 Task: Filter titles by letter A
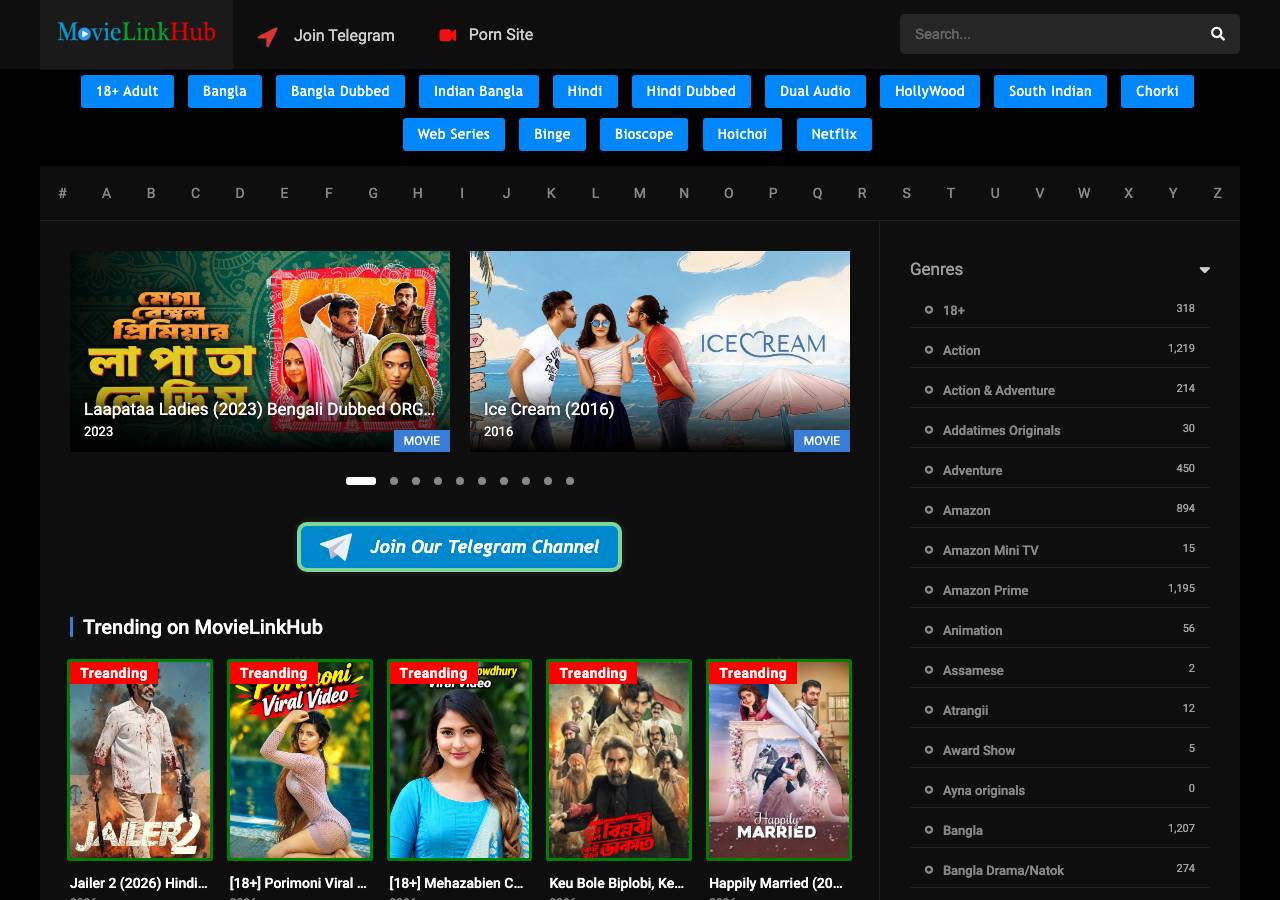(x=106, y=193)
